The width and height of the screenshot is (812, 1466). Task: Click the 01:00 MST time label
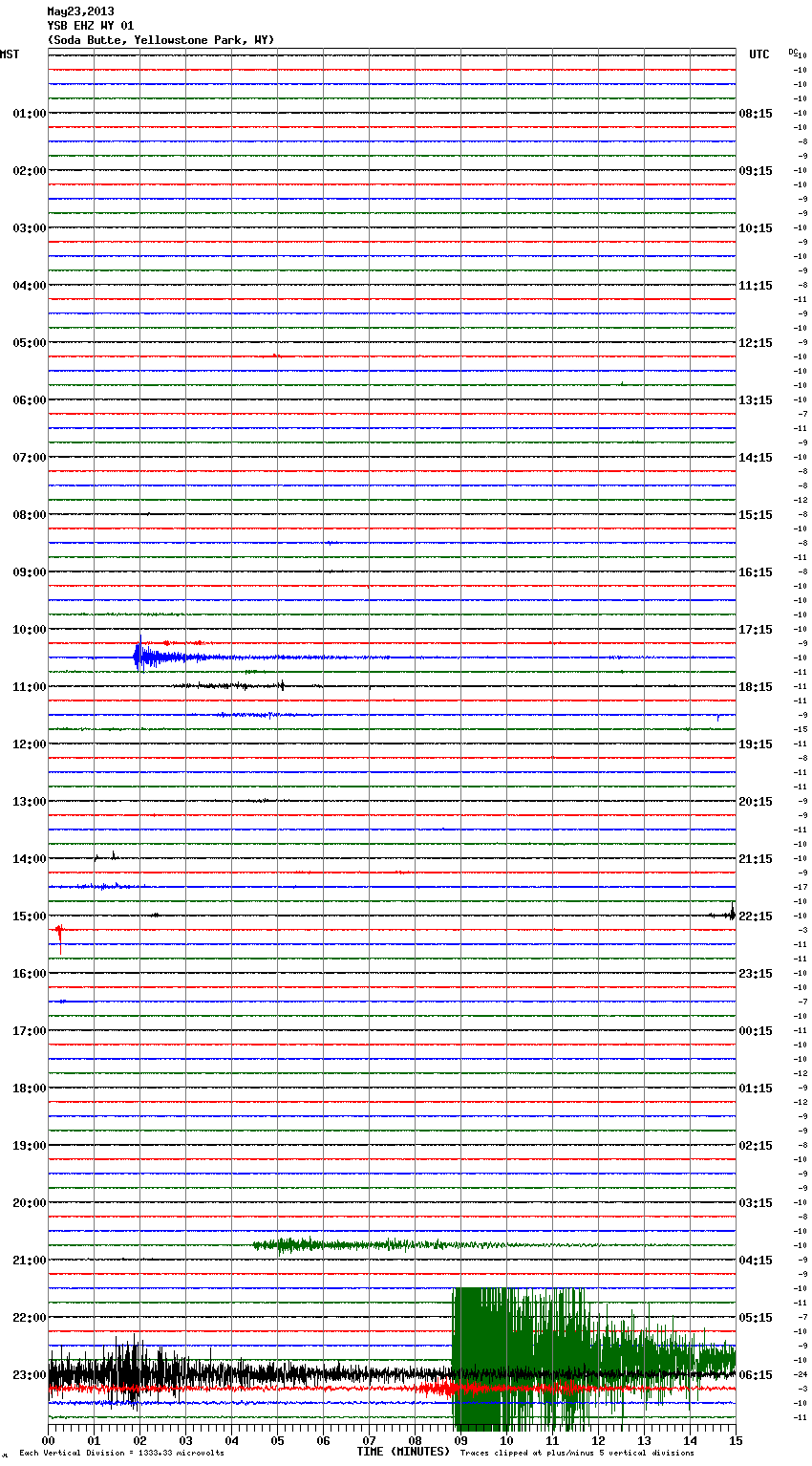[29, 114]
